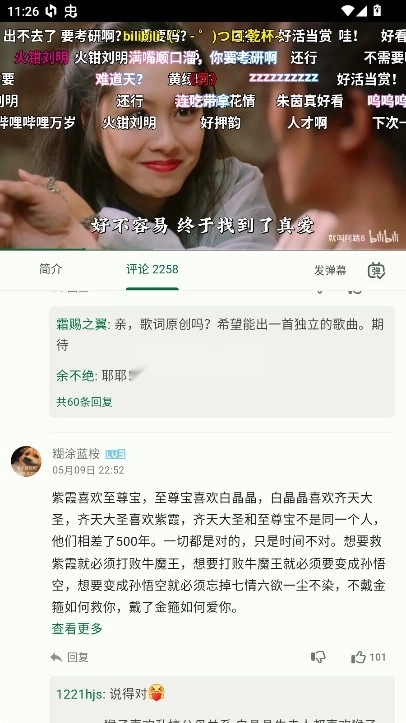
Task: Tap the 回复 reply arrow icon
Action: coord(56,658)
